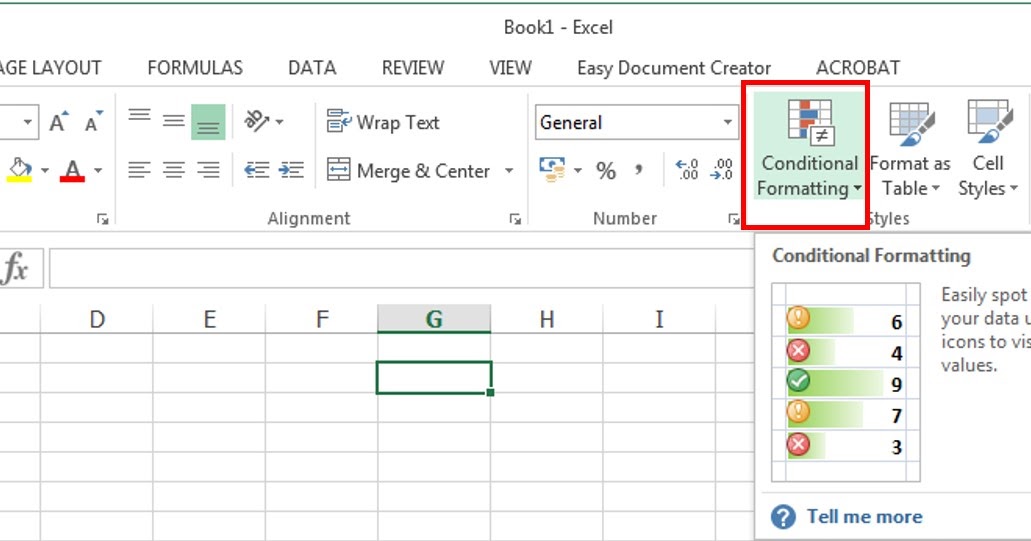Click Tell me more link

tap(864, 517)
